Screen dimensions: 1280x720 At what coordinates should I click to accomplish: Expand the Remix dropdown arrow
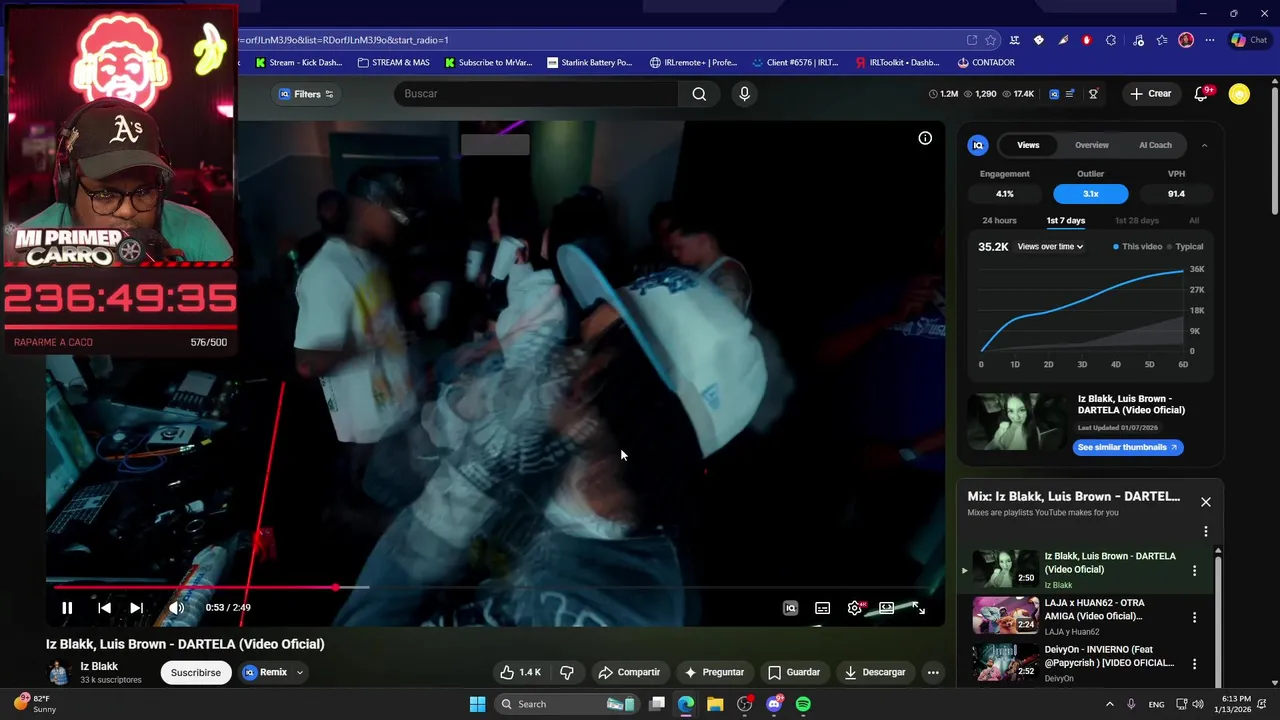coord(299,673)
